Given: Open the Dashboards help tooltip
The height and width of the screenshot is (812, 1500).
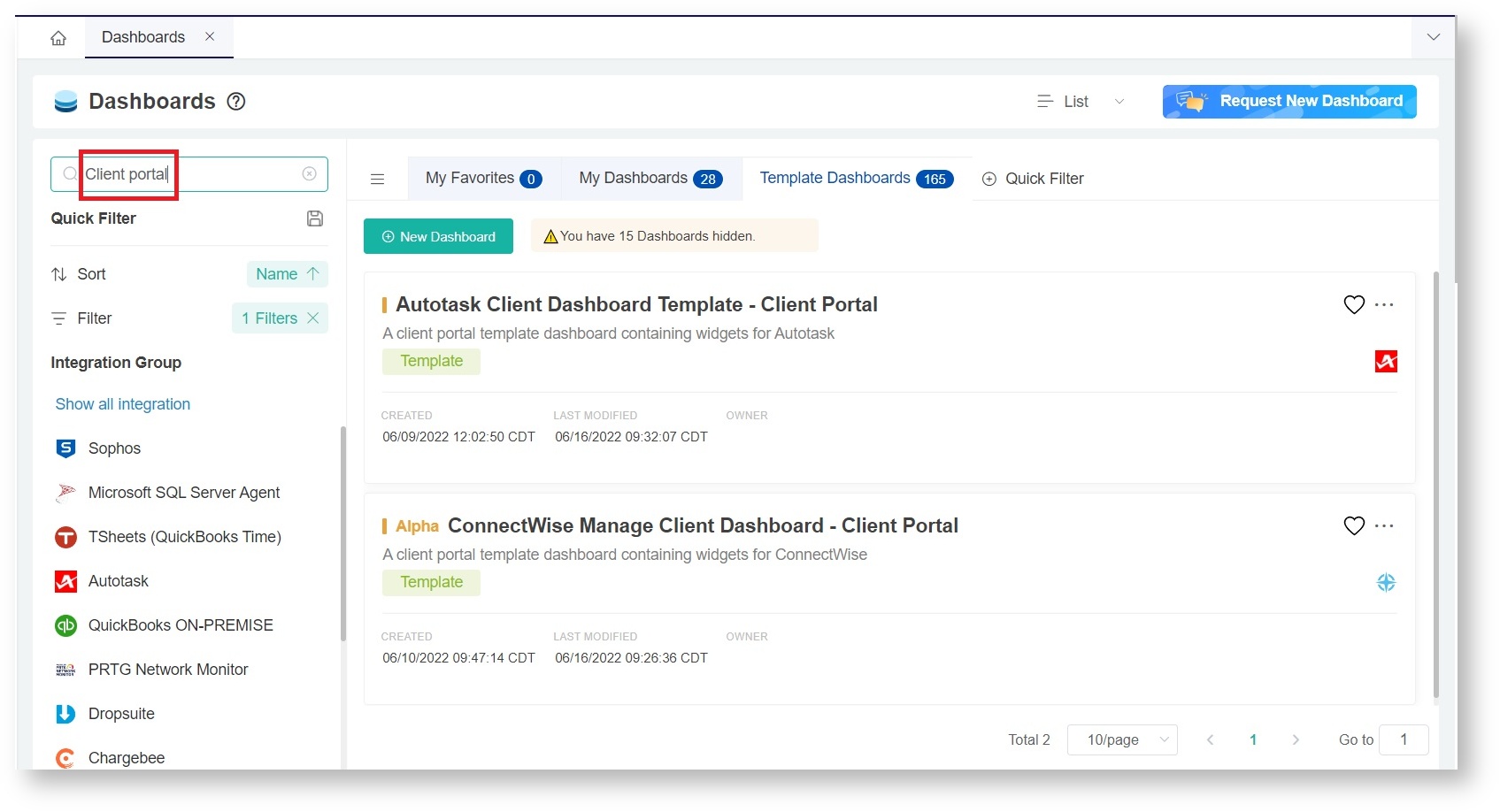Looking at the screenshot, I should (235, 102).
